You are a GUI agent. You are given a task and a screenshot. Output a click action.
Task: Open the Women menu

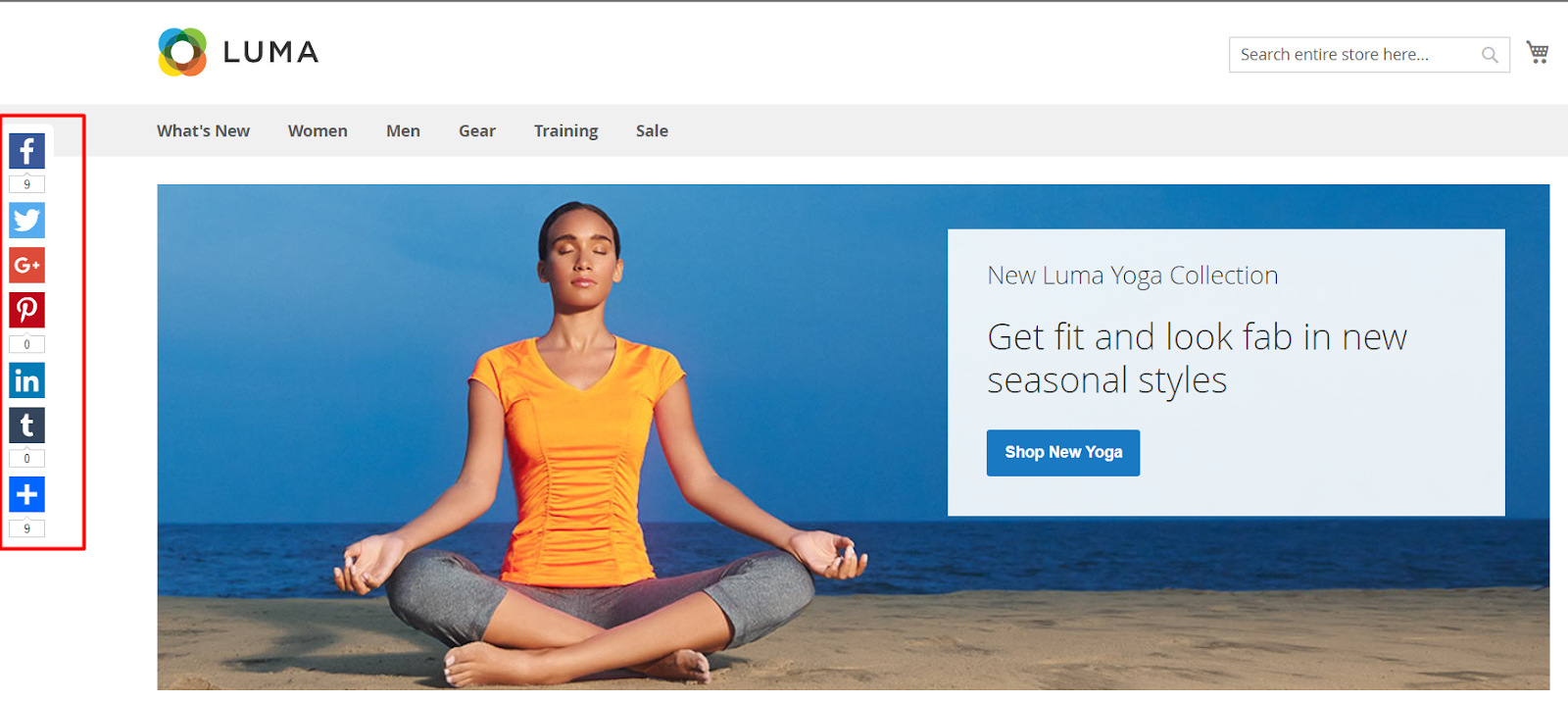(x=318, y=130)
